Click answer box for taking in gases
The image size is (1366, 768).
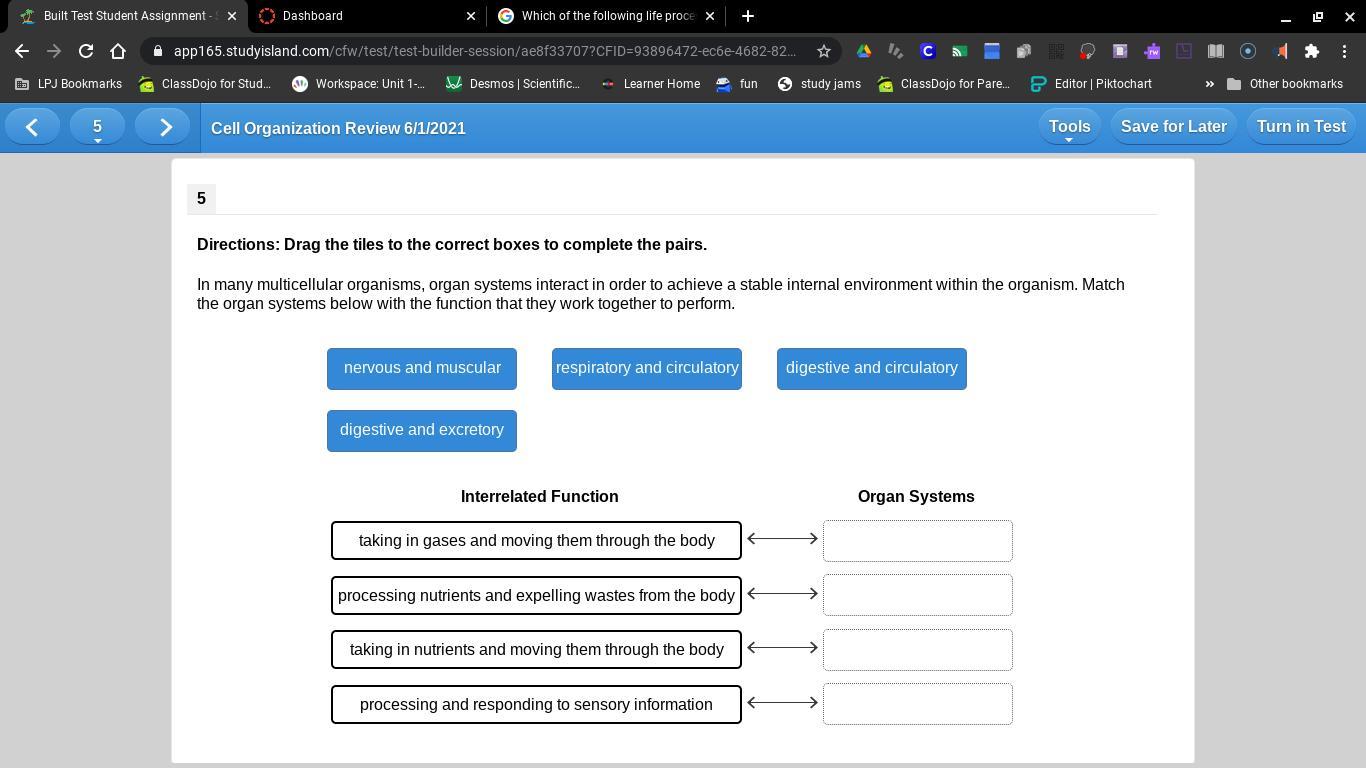click(x=918, y=541)
